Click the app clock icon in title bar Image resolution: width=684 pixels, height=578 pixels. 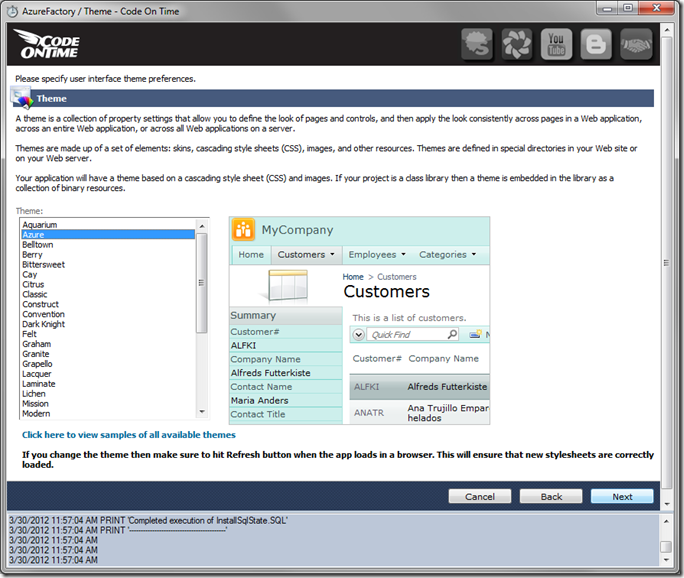click(x=13, y=11)
